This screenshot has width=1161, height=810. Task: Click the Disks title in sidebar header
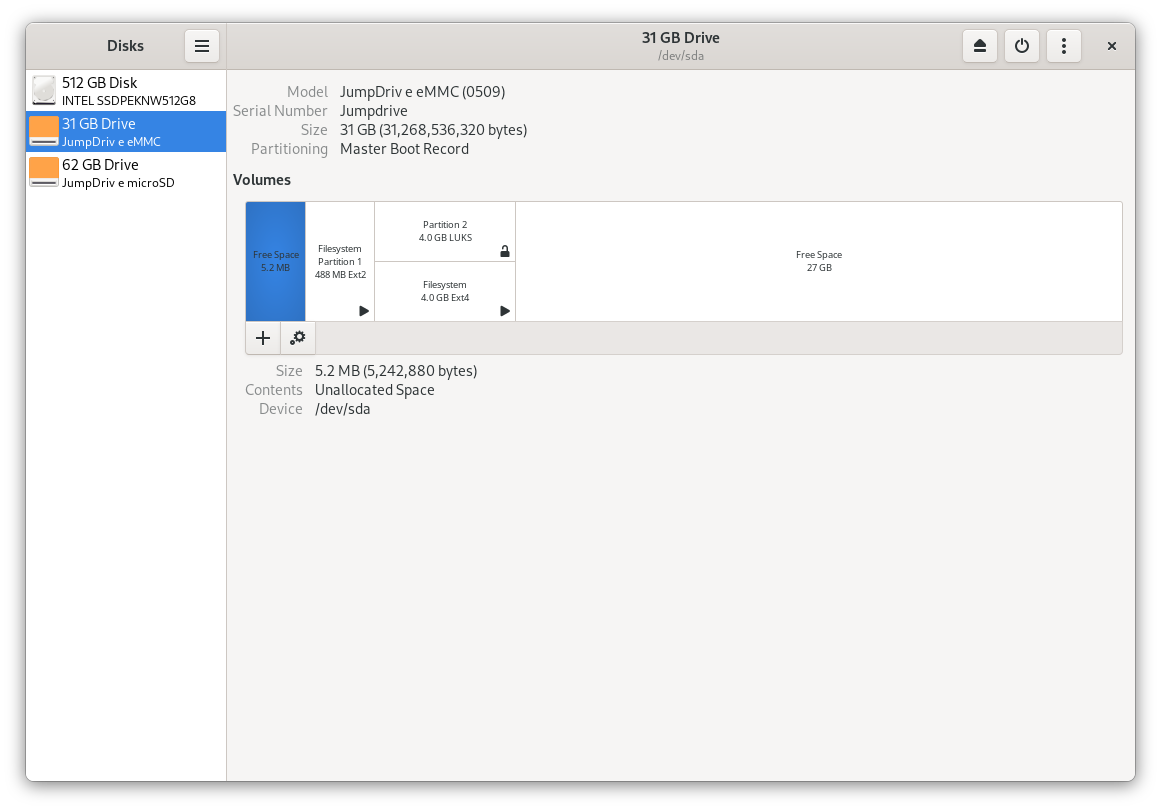(x=125, y=46)
